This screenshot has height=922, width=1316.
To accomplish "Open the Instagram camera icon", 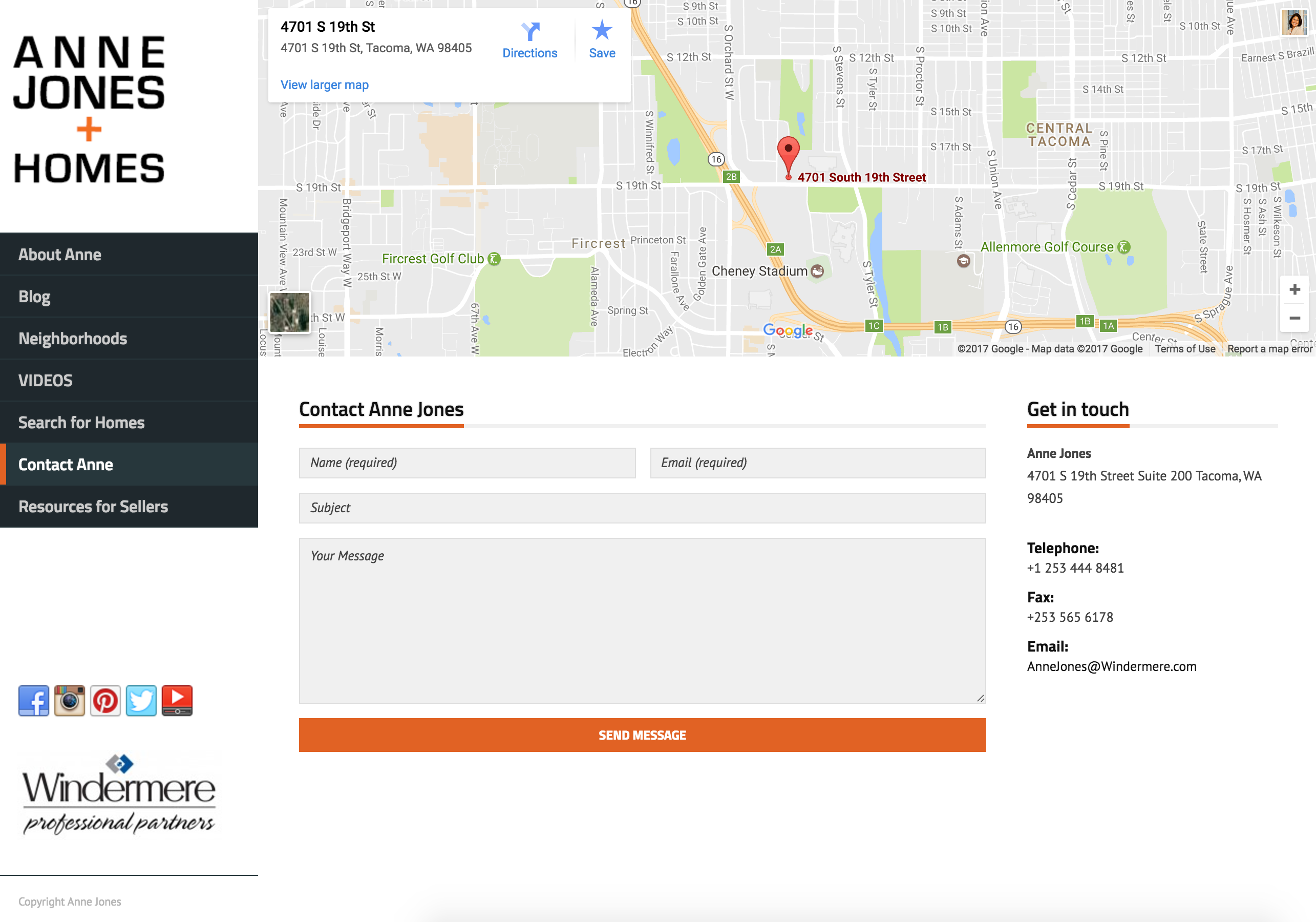I will (69, 701).
